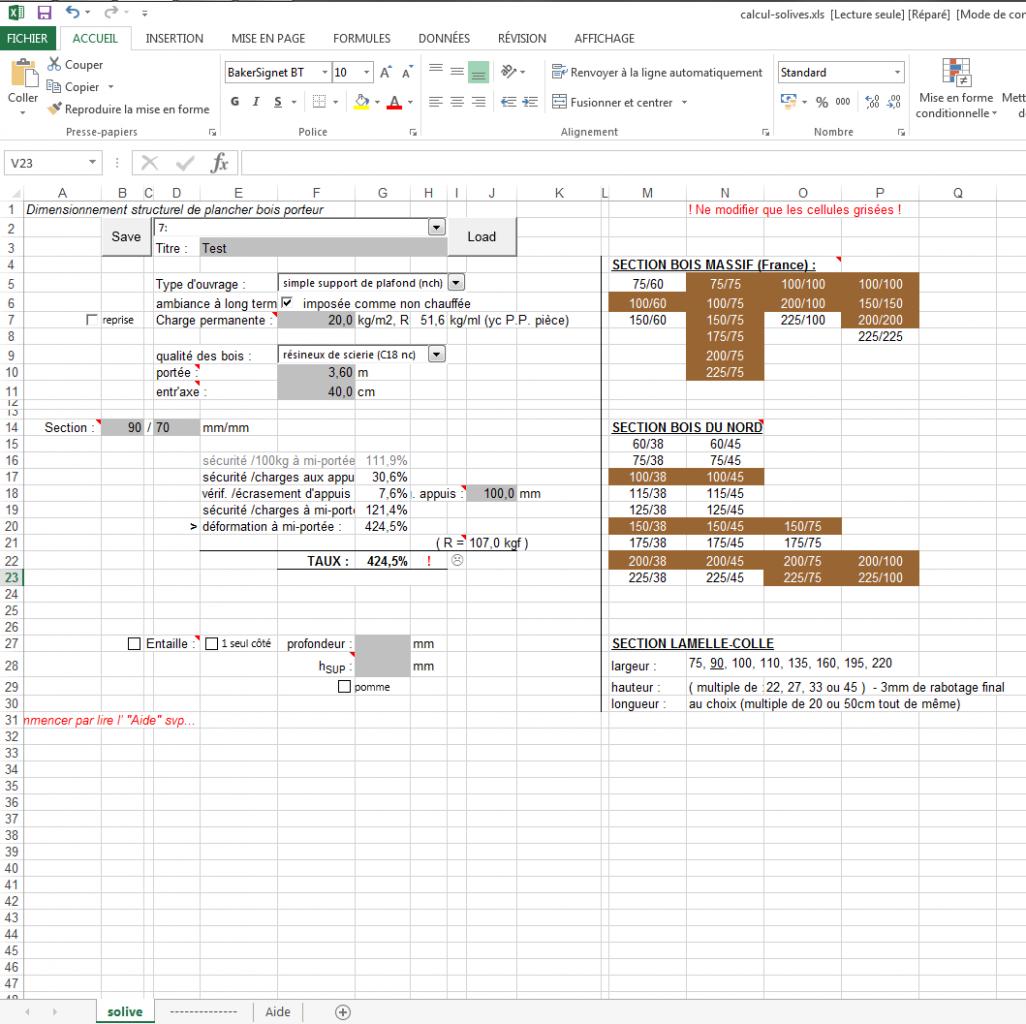Apply thousands separator (000) format
The width and height of the screenshot is (1026, 1024).
click(x=843, y=101)
